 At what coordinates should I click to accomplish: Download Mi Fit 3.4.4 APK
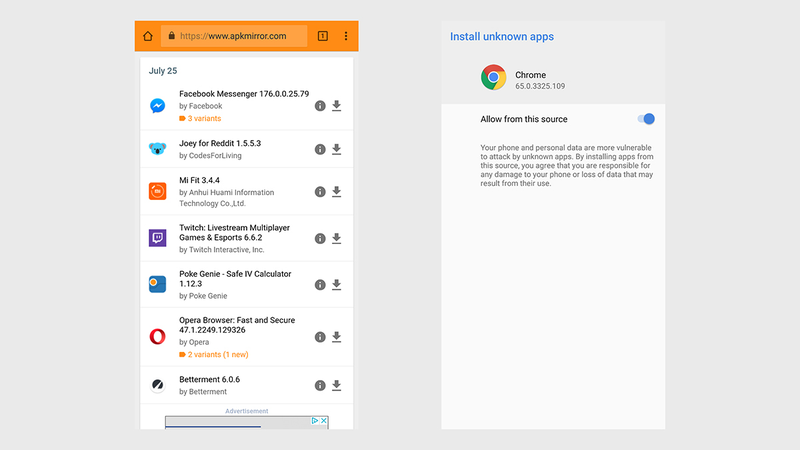(x=337, y=191)
